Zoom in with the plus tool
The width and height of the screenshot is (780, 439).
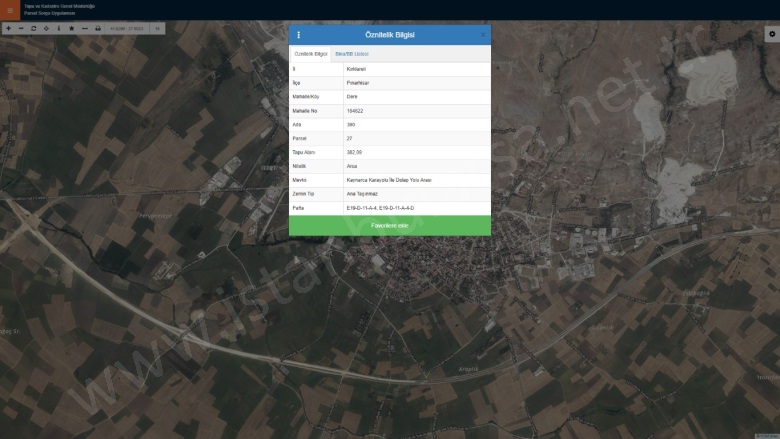click(8, 29)
